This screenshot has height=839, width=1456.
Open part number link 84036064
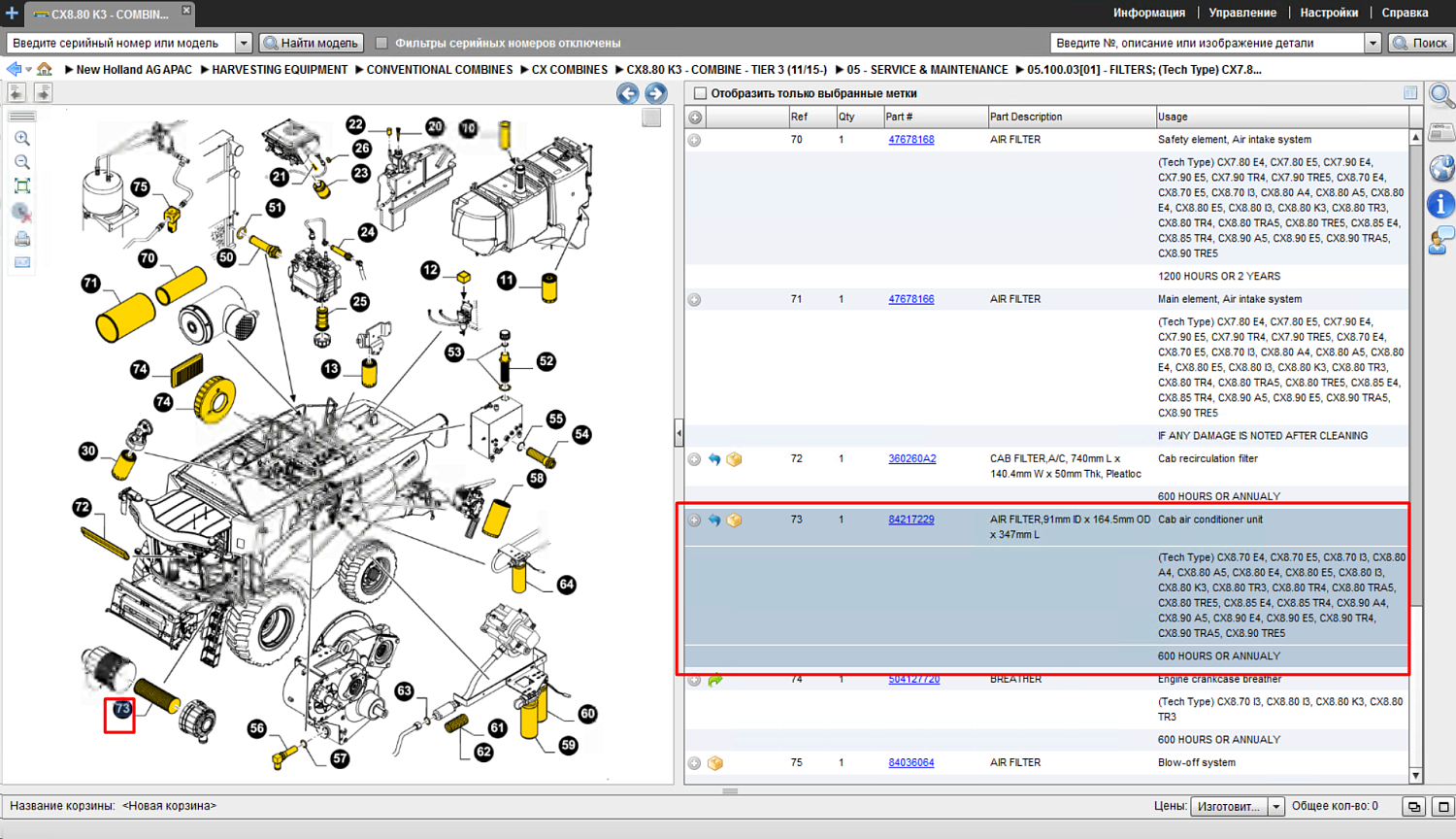click(x=911, y=762)
